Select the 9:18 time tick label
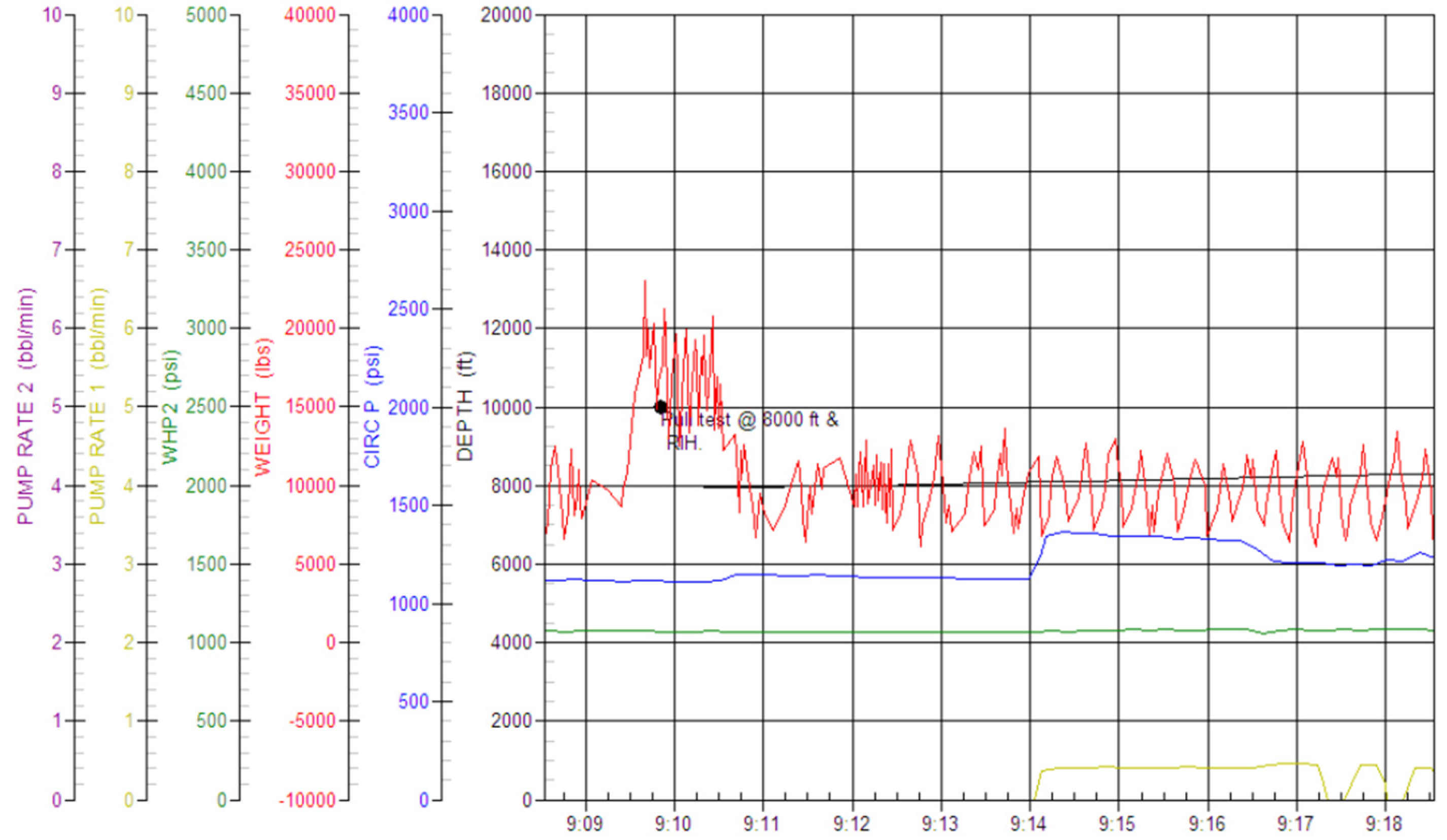 pos(1384,824)
